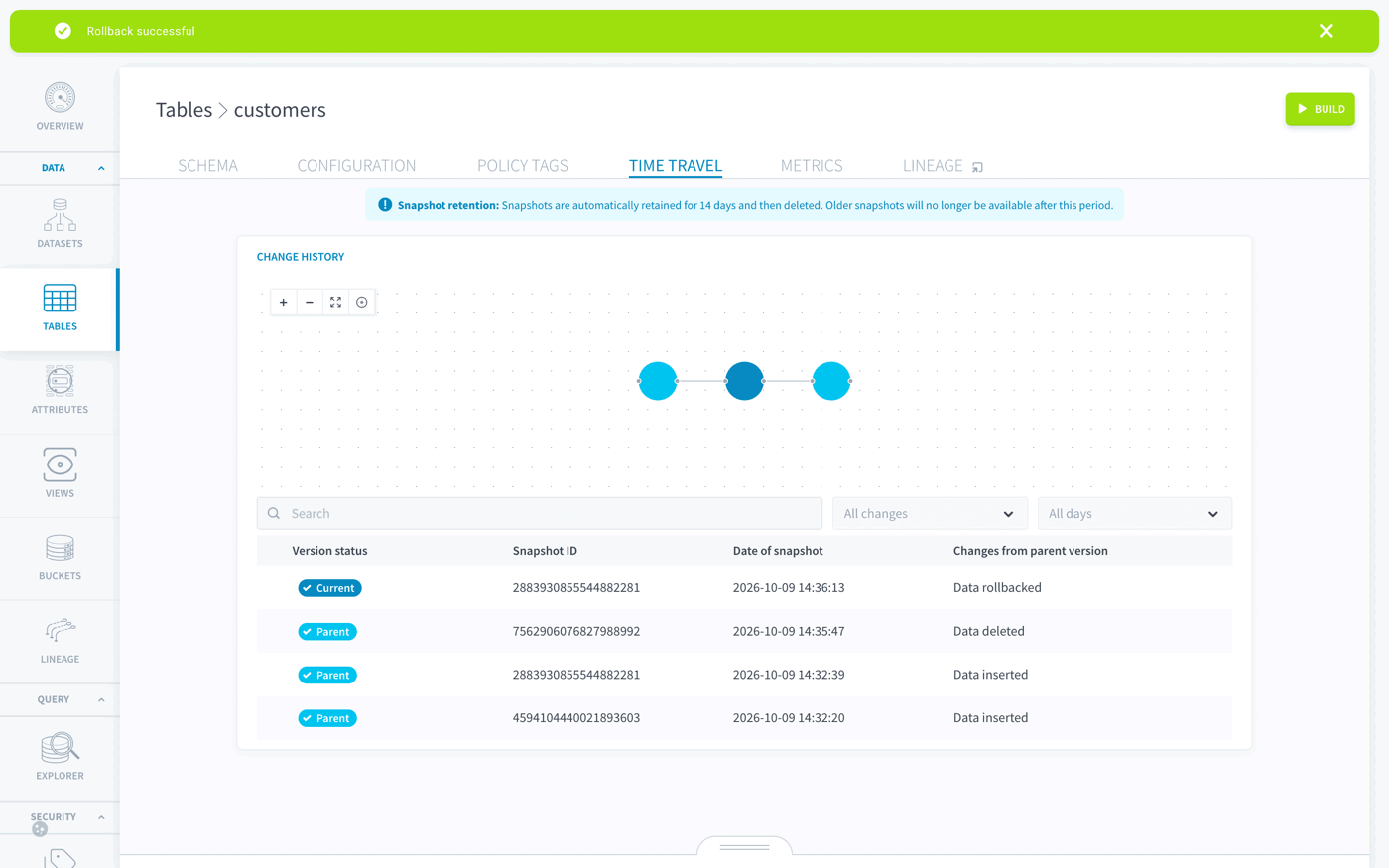Zoom out of the change history graph
This screenshot has height=868, width=1389.
[x=310, y=302]
